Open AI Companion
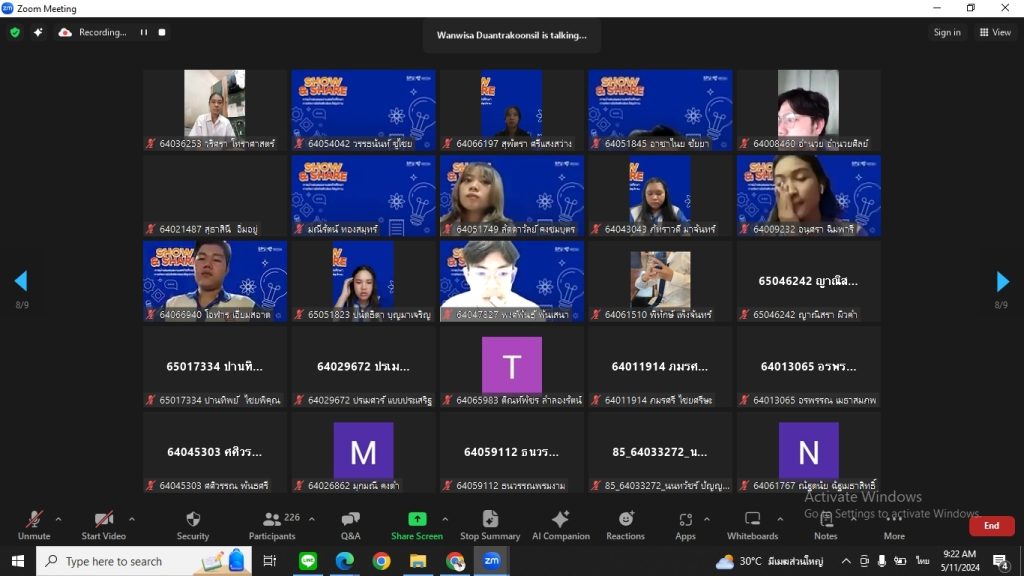The height and width of the screenshot is (576, 1024). click(x=560, y=526)
